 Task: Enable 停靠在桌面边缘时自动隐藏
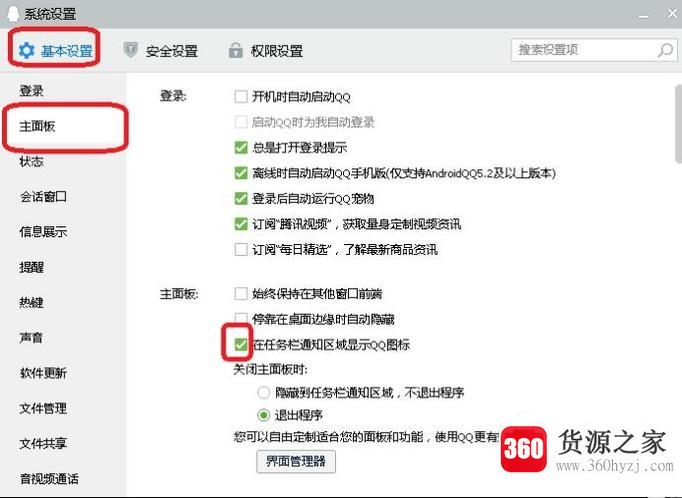(x=241, y=319)
